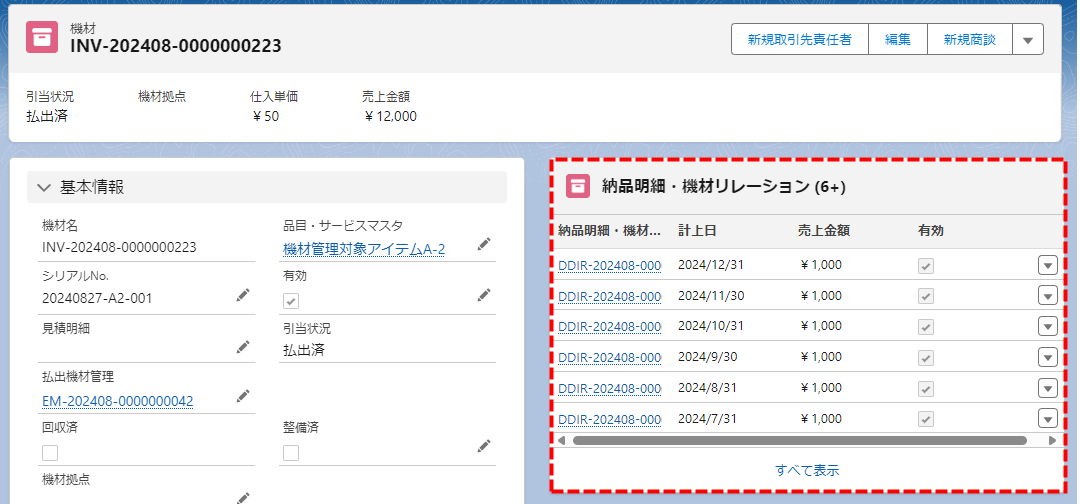Viewport: 1080px width, 504px height.
Task: Toggle the 回収済 checkbox
Action: coord(50,453)
